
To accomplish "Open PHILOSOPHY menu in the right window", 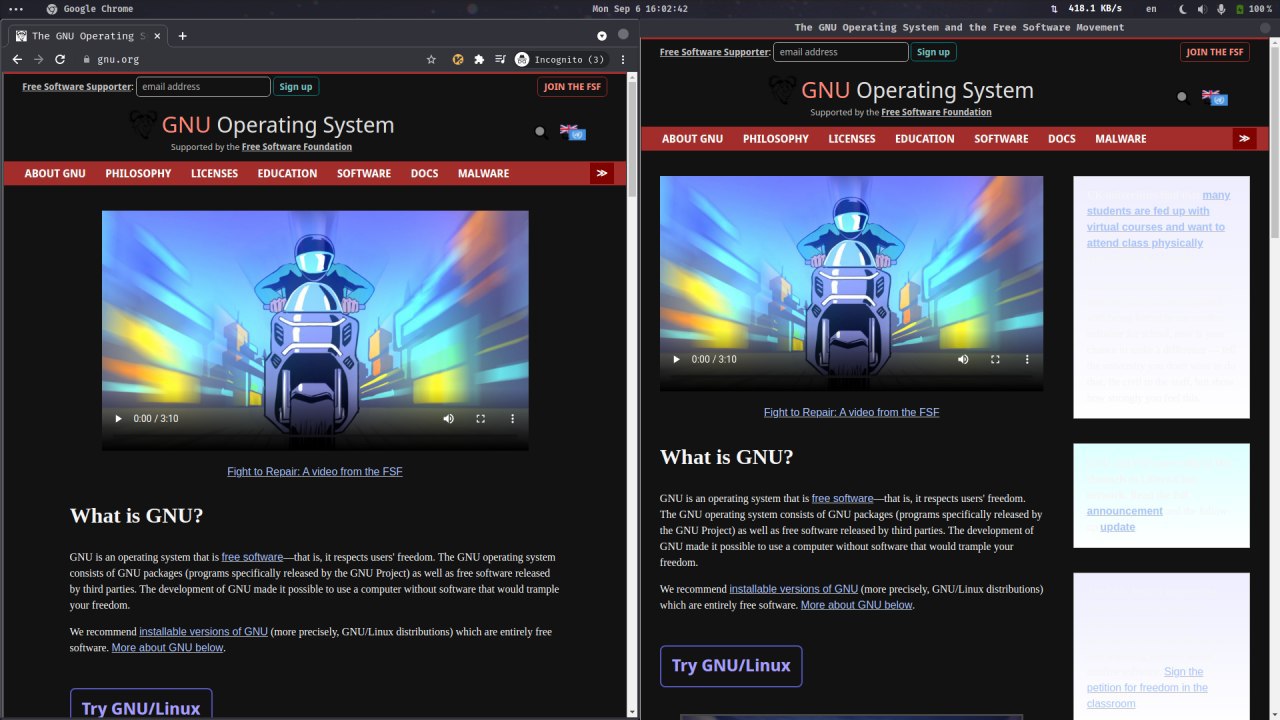I will pyautogui.click(x=776, y=139).
